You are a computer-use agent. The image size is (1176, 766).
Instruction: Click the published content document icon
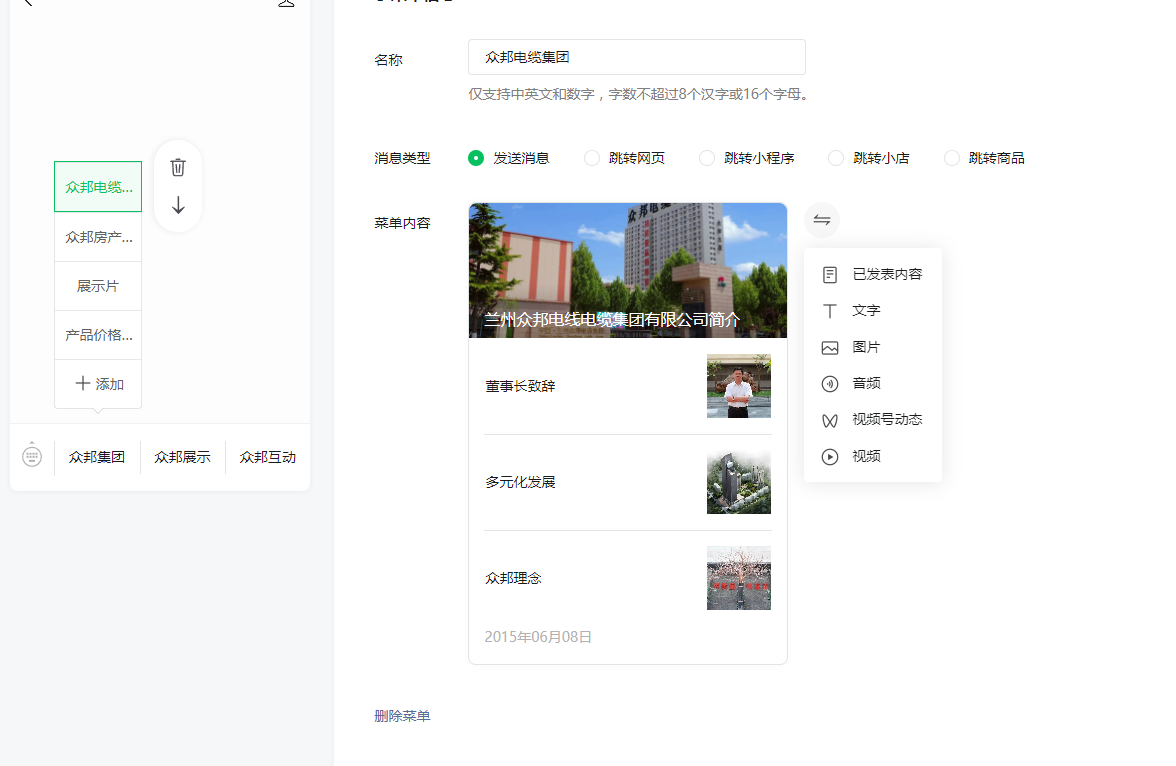(x=830, y=275)
